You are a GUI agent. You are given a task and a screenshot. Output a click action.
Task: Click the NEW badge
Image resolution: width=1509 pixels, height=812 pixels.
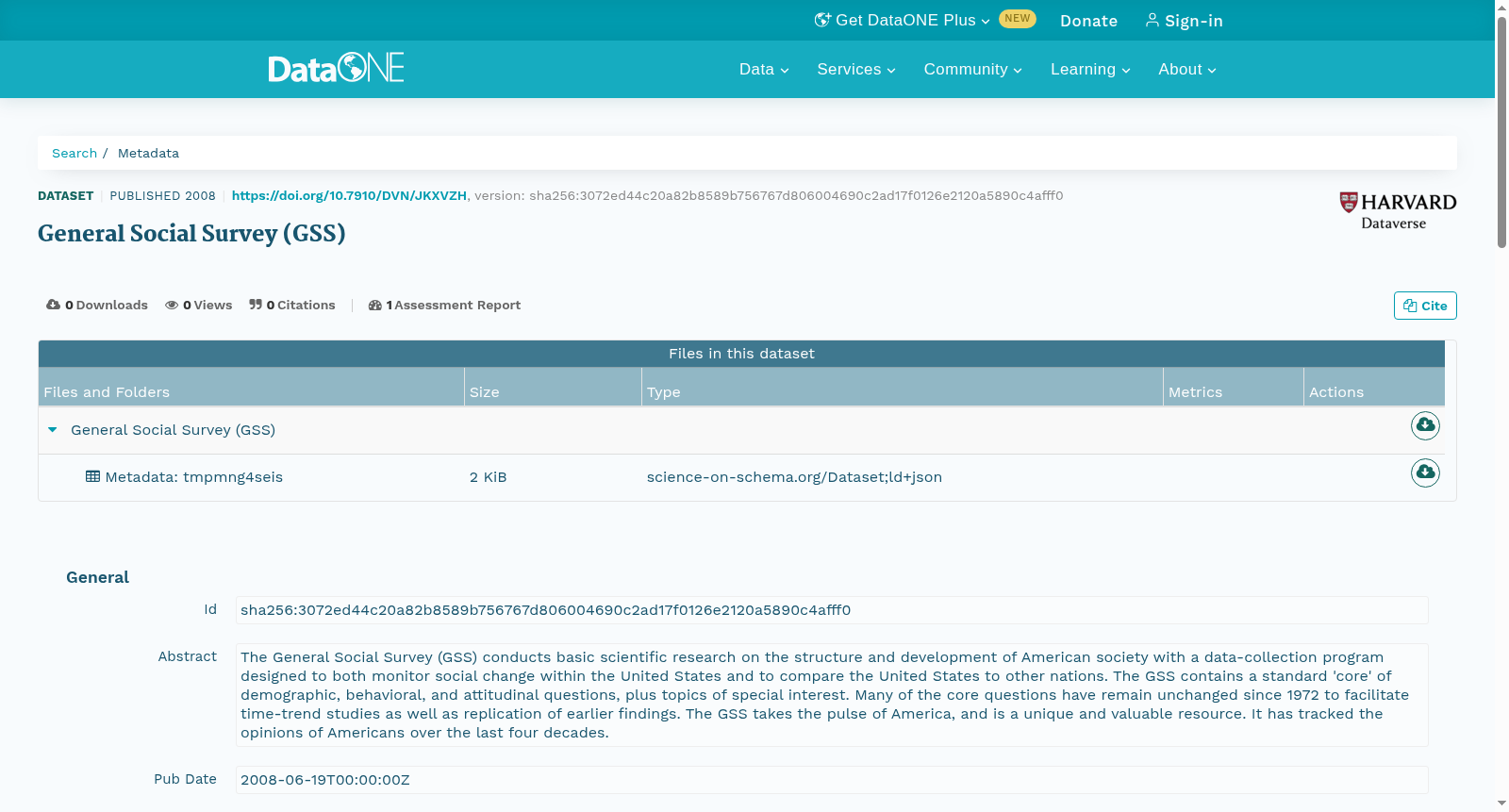(1018, 19)
